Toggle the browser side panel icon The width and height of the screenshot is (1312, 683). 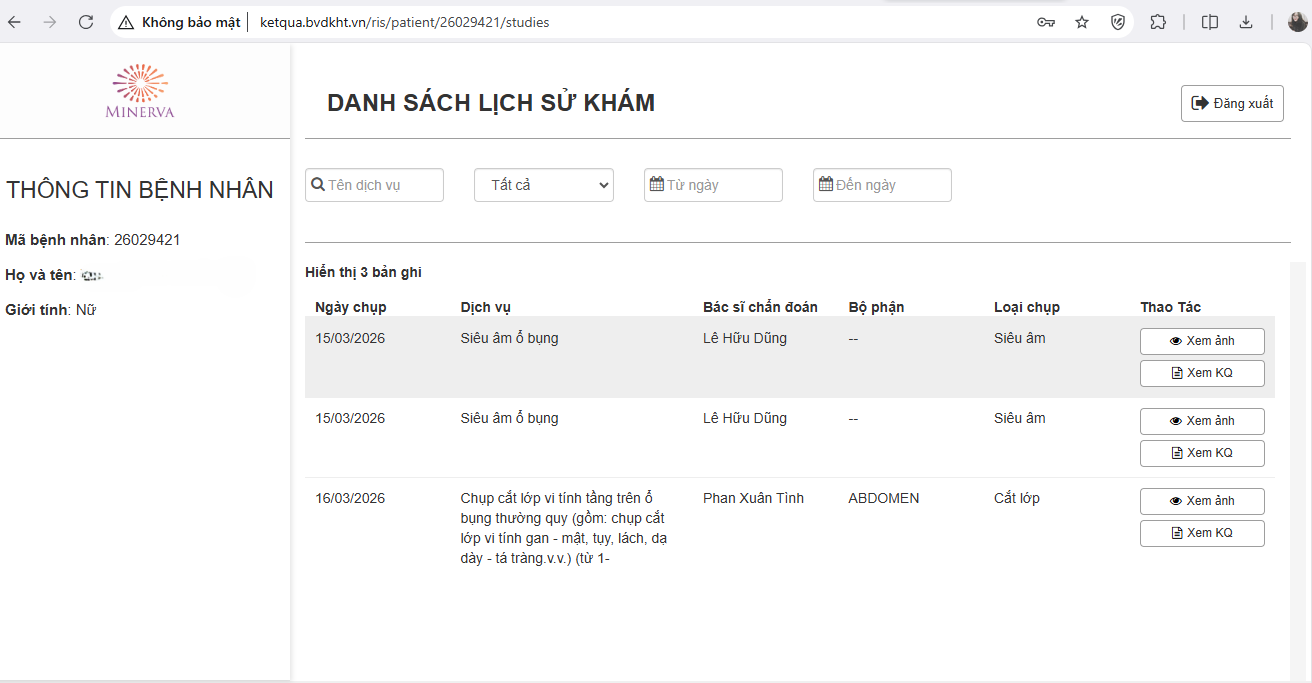tap(1210, 22)
